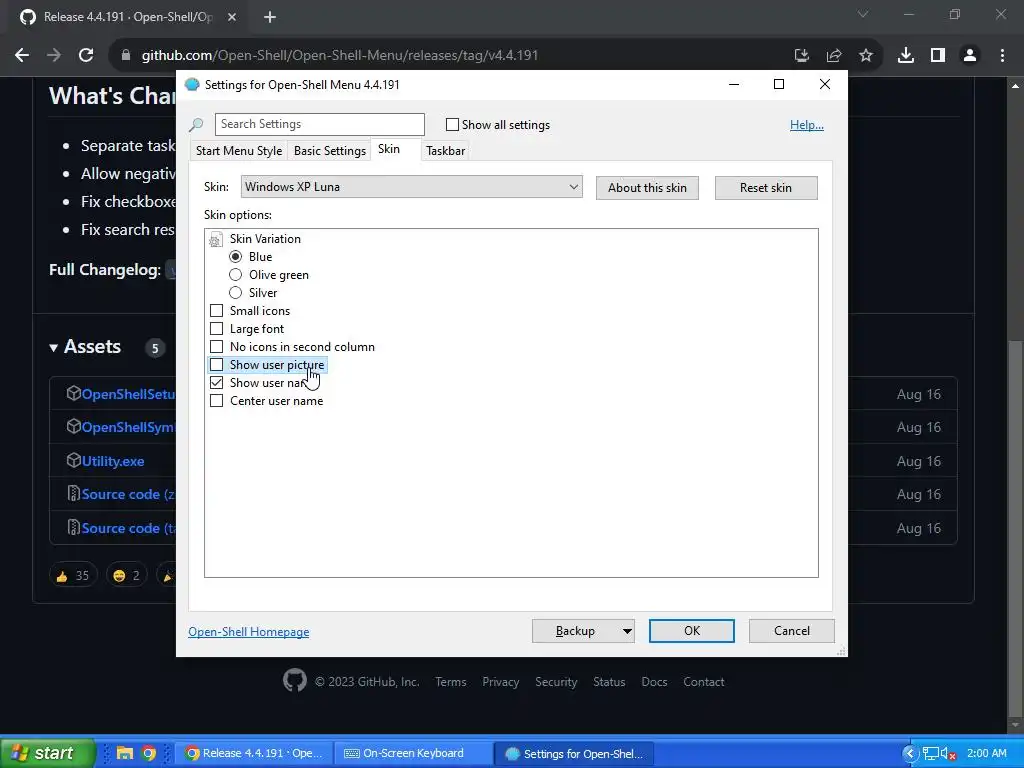Open the Contact footer link

[703, 682]
